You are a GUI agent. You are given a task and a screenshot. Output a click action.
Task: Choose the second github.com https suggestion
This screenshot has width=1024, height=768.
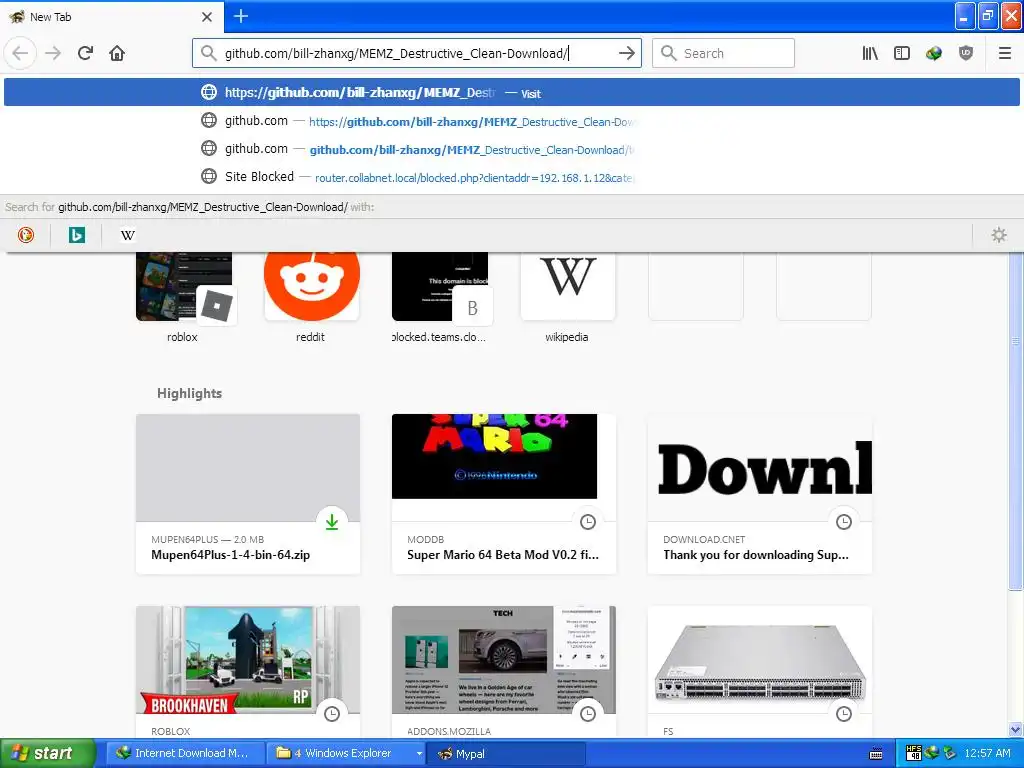pyautogui.click(x=512, y=121)
